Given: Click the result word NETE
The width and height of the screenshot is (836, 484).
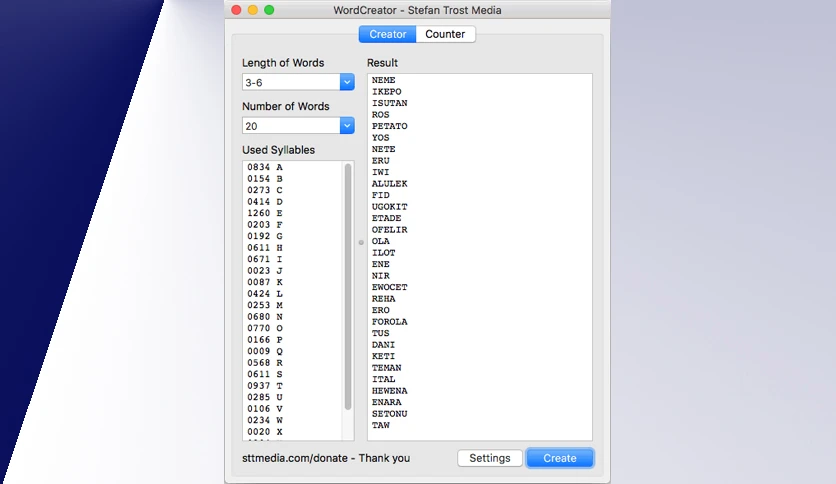Looking at the screenshot, I should (383, 149).
